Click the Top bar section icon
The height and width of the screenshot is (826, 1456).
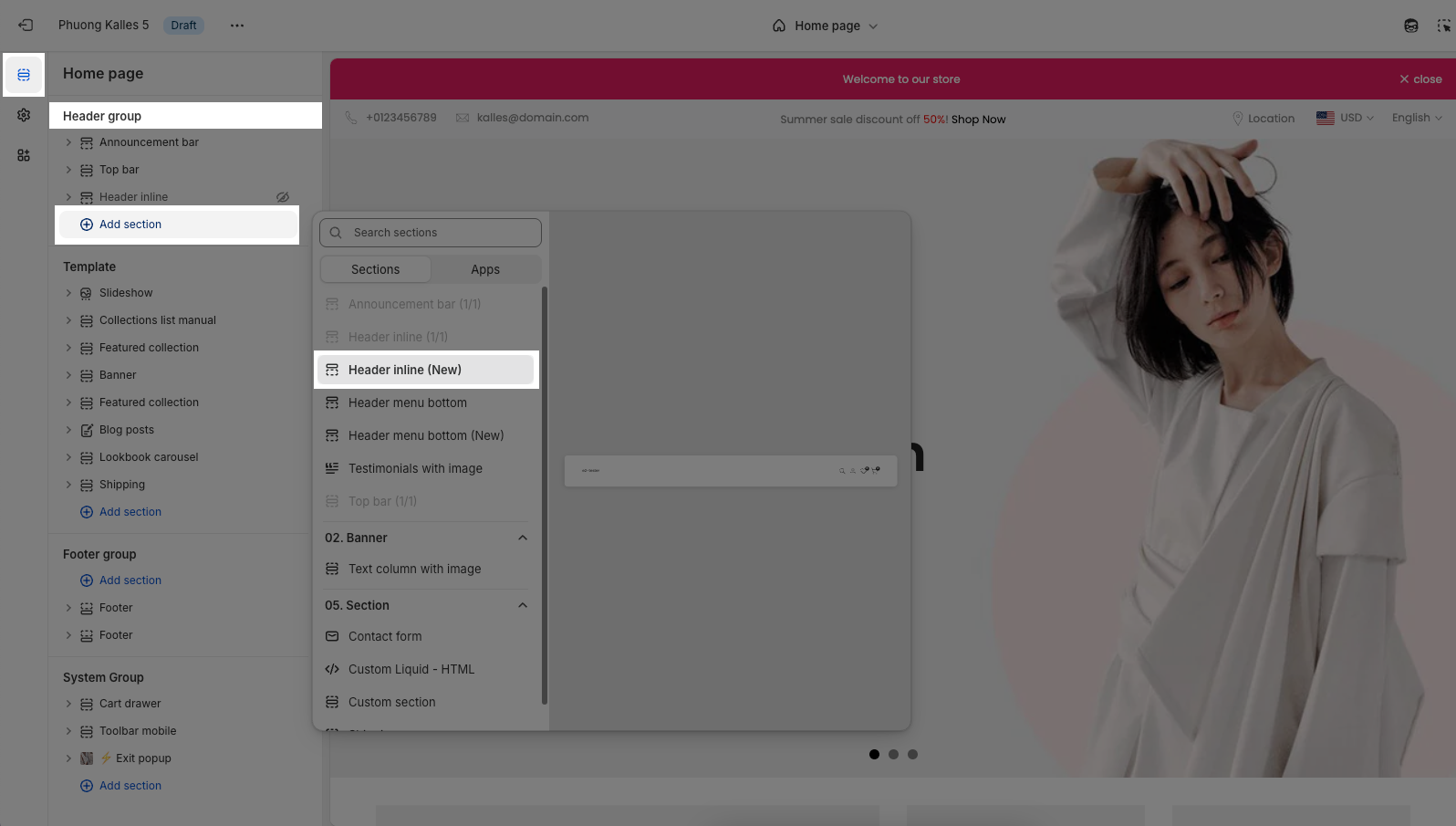[87, 170]
